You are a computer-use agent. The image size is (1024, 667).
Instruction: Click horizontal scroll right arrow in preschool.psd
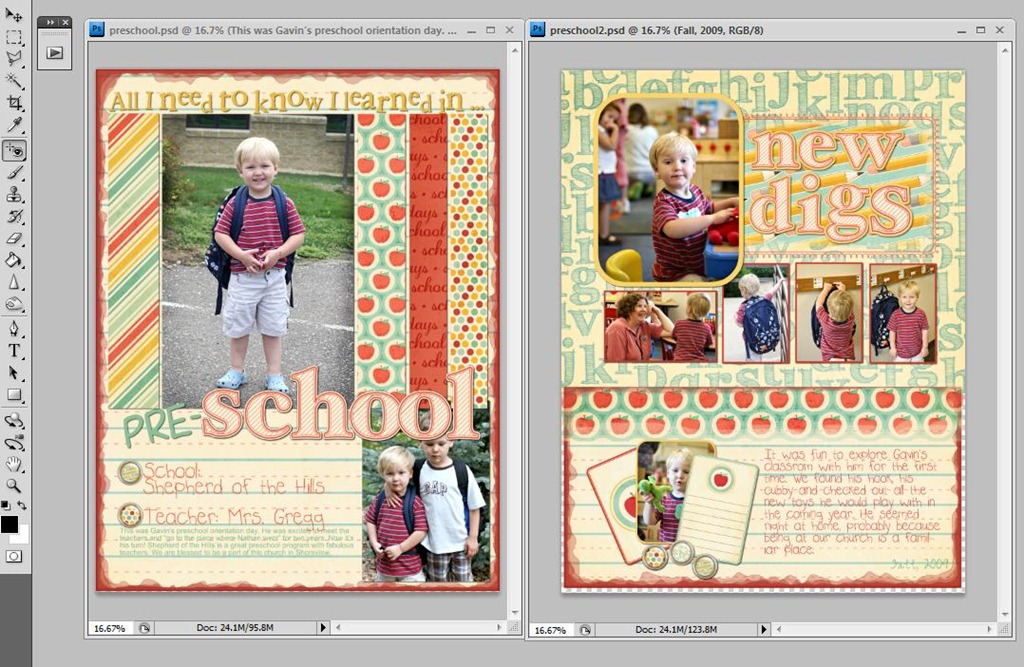click(500, 628)
